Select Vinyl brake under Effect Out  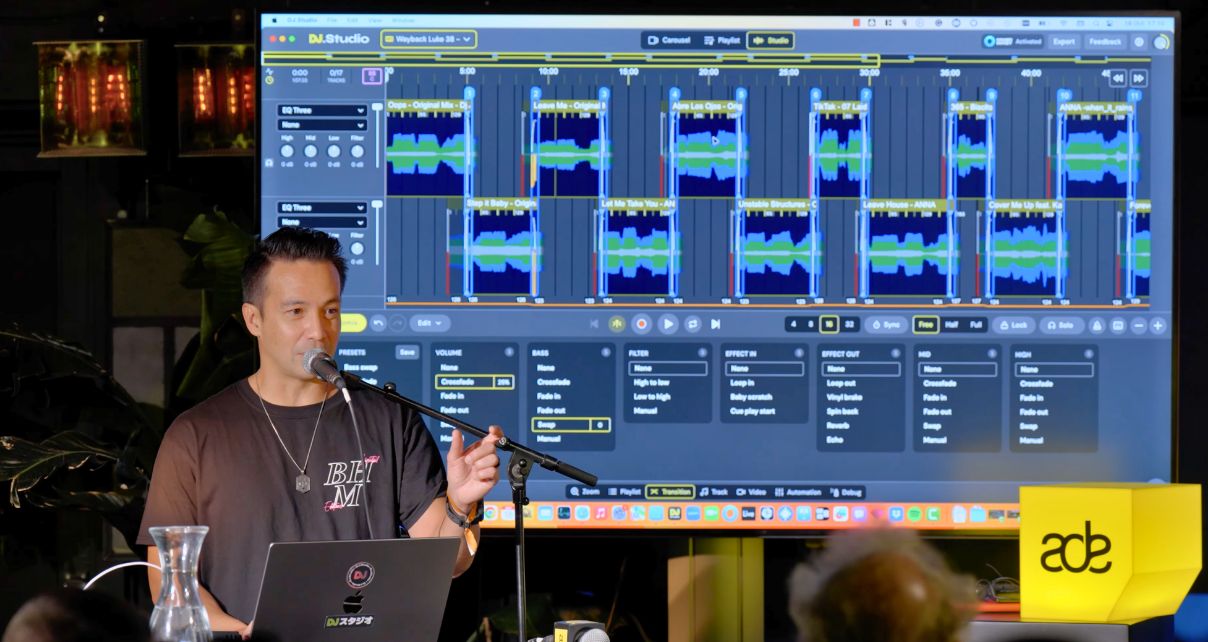(843, 397)
